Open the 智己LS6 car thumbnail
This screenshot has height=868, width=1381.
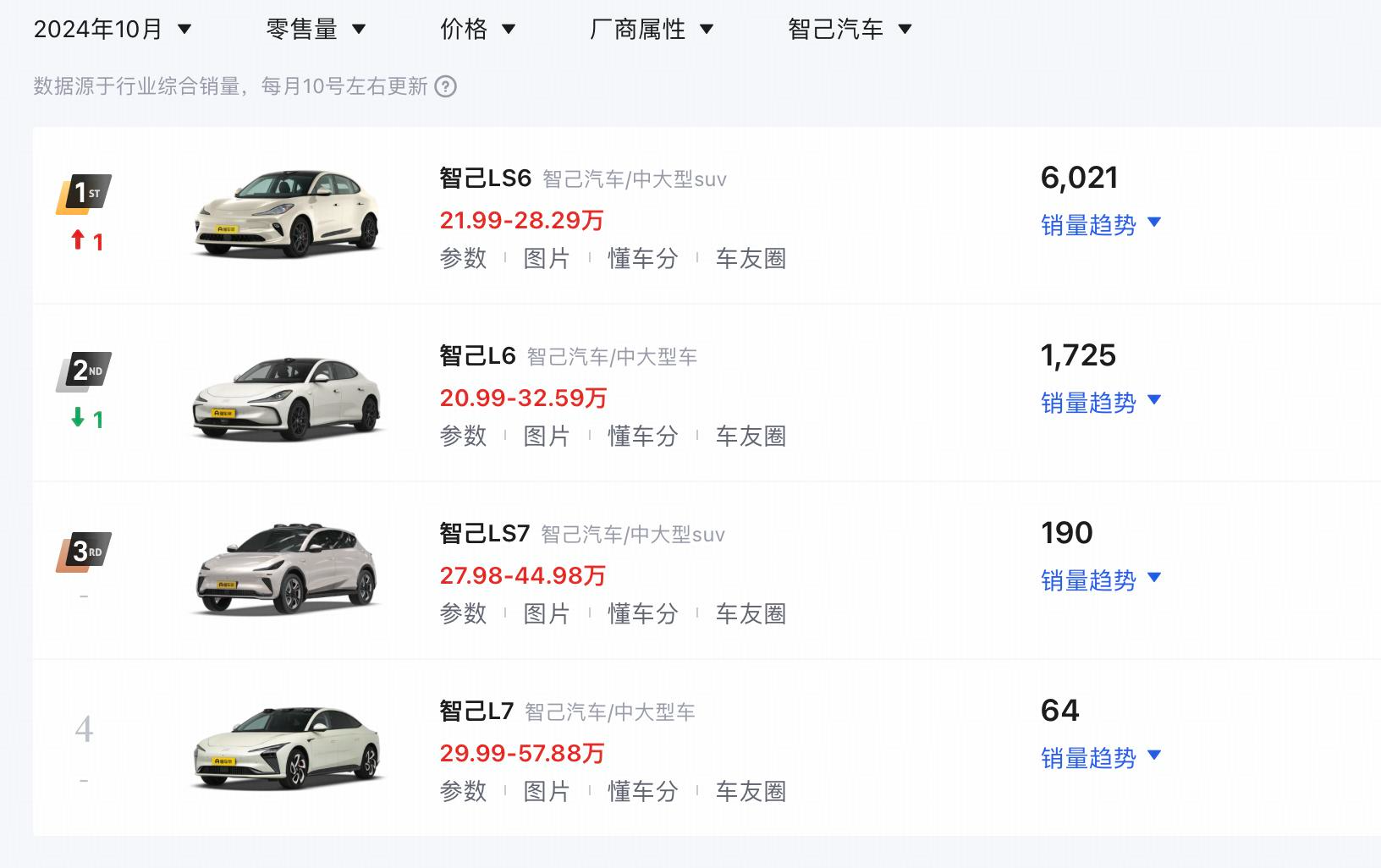tap(287, 214)
